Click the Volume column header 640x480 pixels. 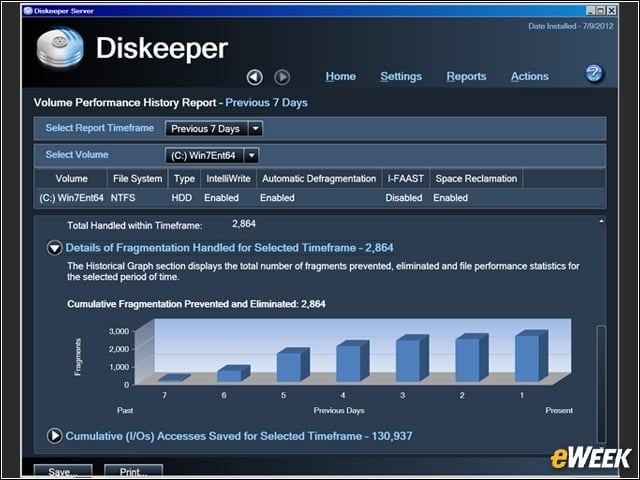pyautogui.click(x=71, y=179)
